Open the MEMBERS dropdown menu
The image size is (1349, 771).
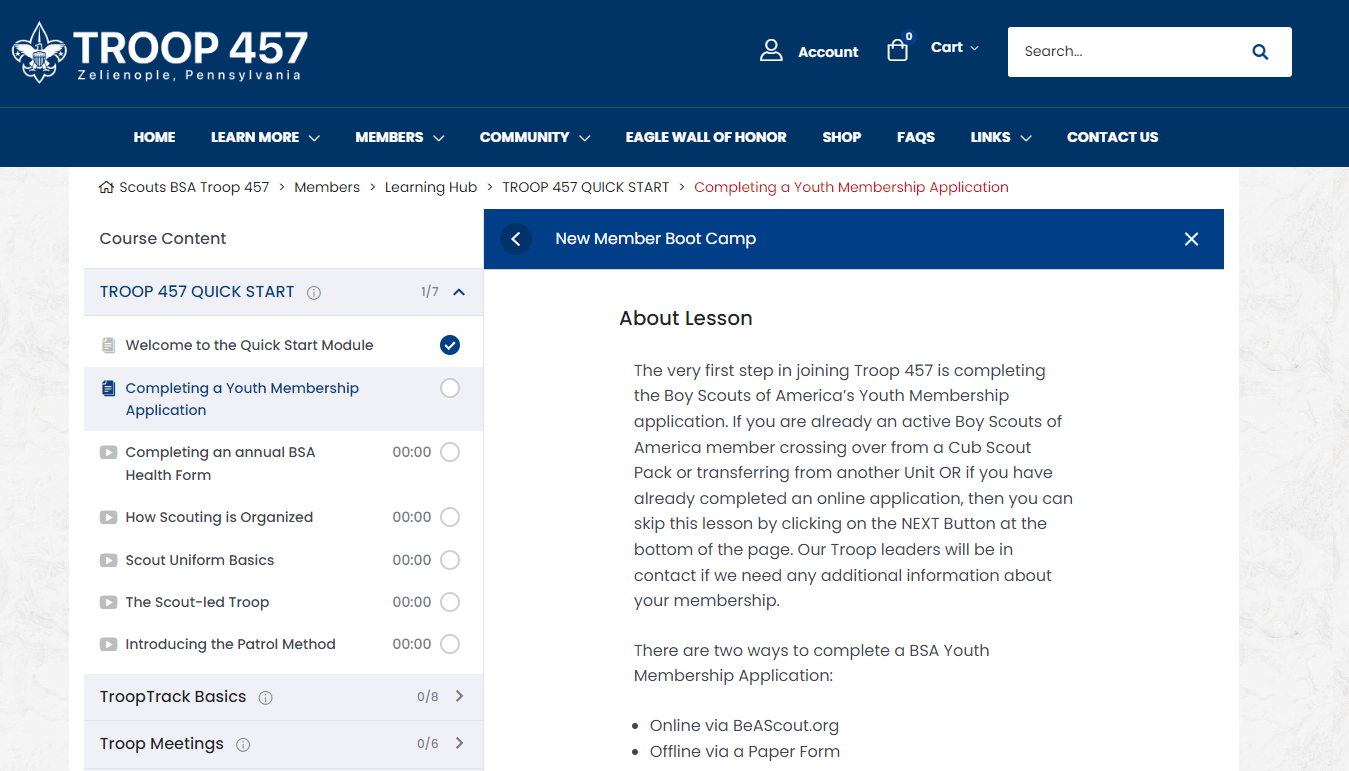pos(400,137)
